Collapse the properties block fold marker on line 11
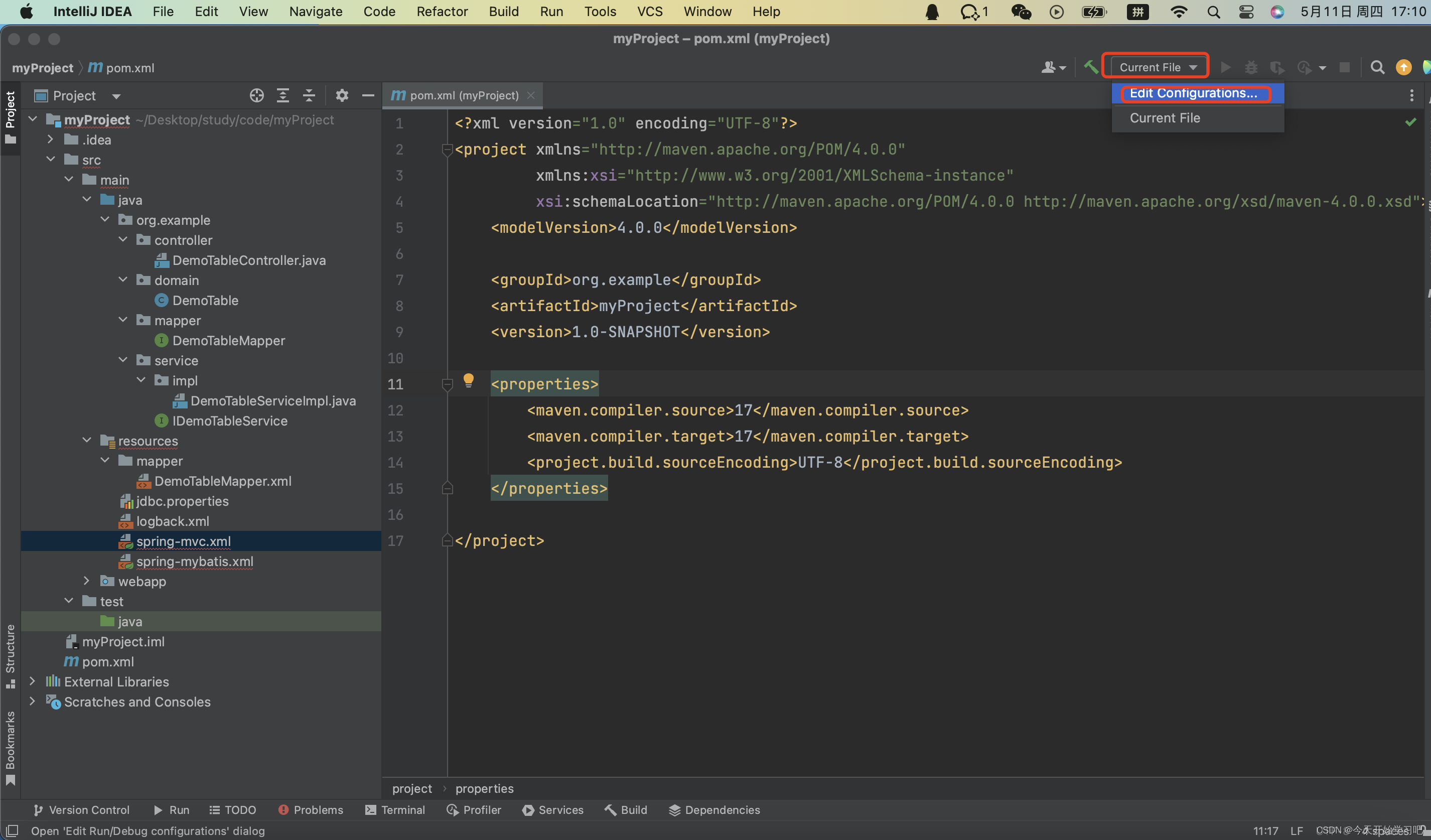This screenshot has height=840, width=1431. (447, 384)
